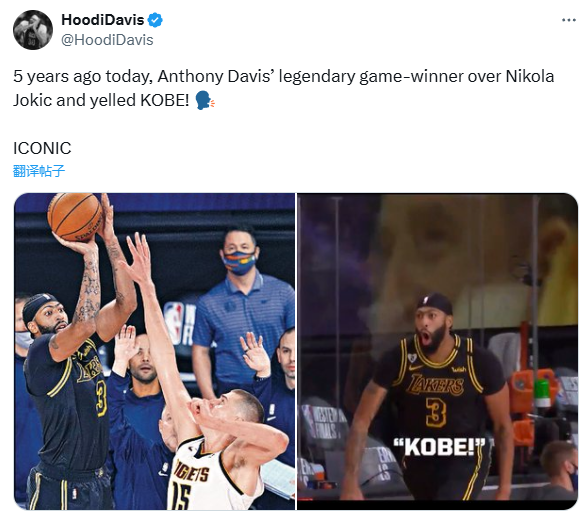The width and height of the screenshot is (588, 518).
Task: Click the HoodiDavis display name
Action: point(102,20)
